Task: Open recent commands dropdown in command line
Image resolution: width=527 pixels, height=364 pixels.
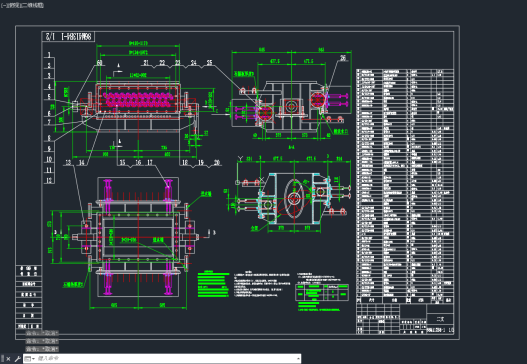Action: click(x=30, y=359)
